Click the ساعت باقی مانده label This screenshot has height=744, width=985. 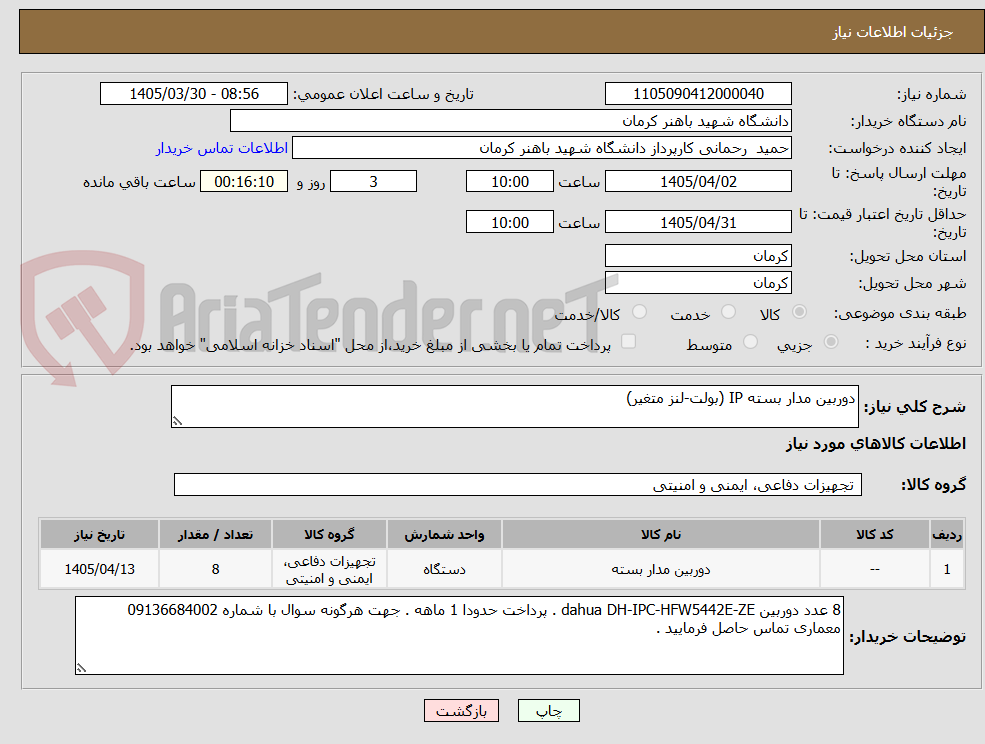pos(139,182)
